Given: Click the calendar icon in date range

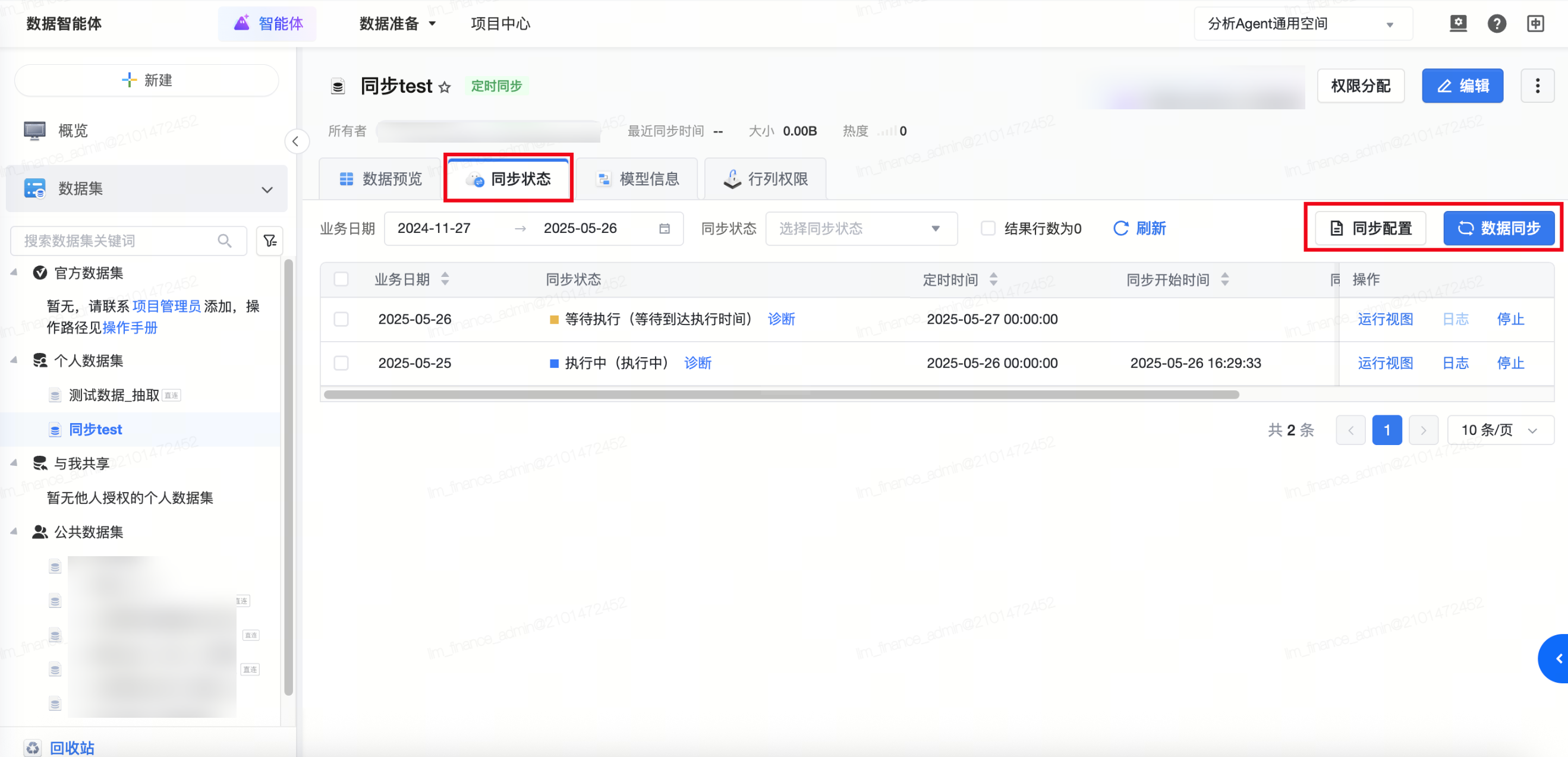Looking at the screenshot, I should (664, 229).
